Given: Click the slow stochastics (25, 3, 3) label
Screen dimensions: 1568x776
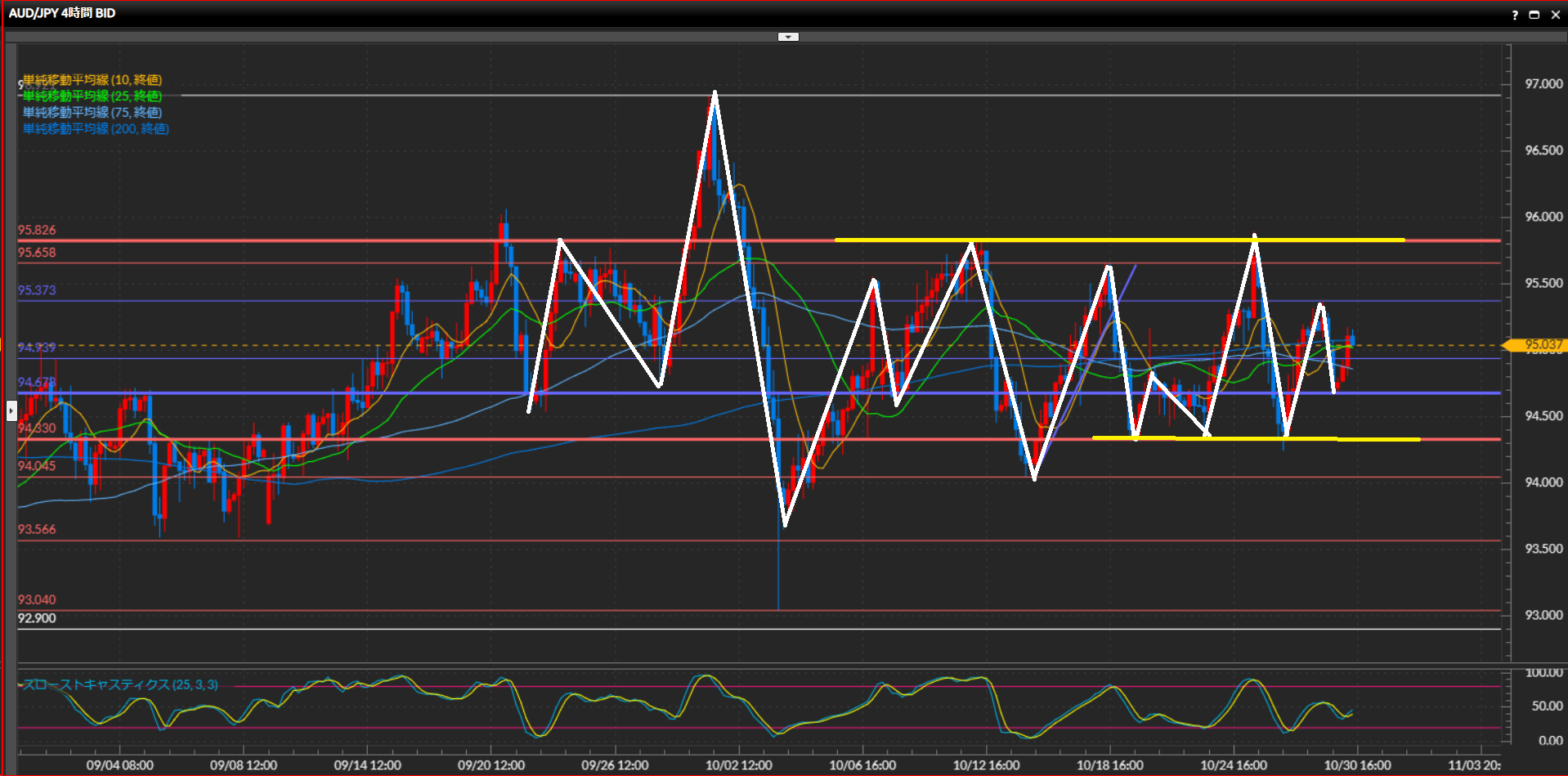Looking at the screenshot, I should click(x=120, y=684).
